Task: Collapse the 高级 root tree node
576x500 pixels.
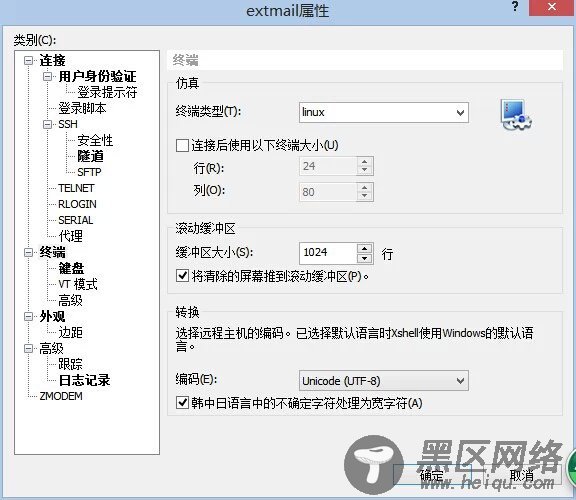Action: coord(28,348)
